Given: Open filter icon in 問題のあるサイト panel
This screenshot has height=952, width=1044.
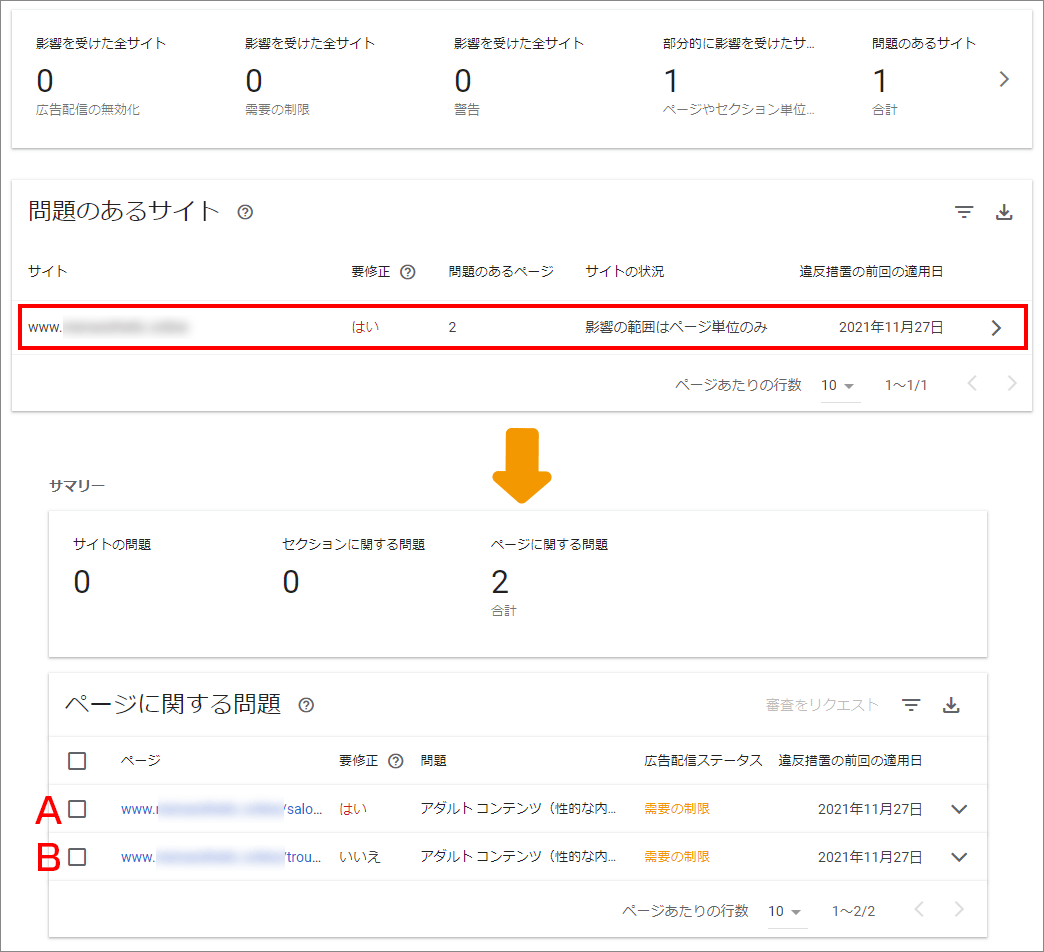Looking at the screenshot, I should [963, 212].
